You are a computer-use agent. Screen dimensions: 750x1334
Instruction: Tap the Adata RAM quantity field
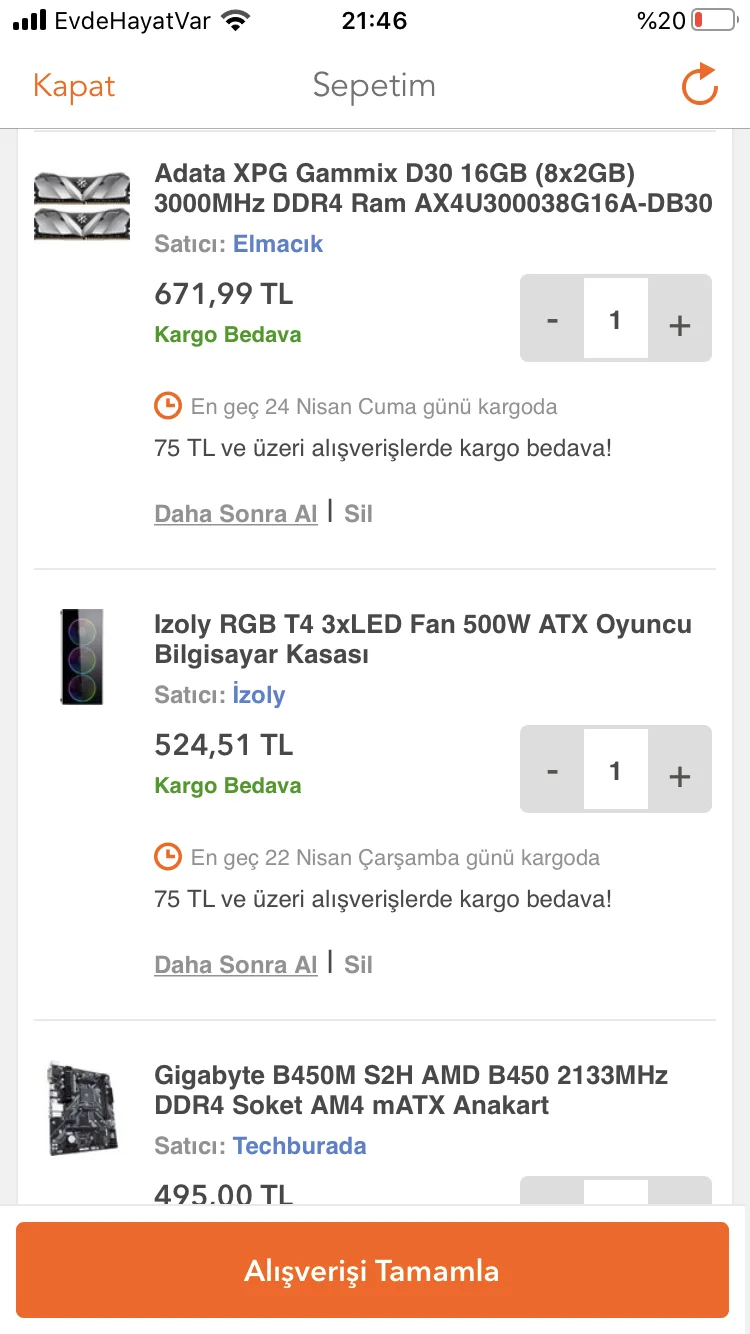(x=615, y=320)
